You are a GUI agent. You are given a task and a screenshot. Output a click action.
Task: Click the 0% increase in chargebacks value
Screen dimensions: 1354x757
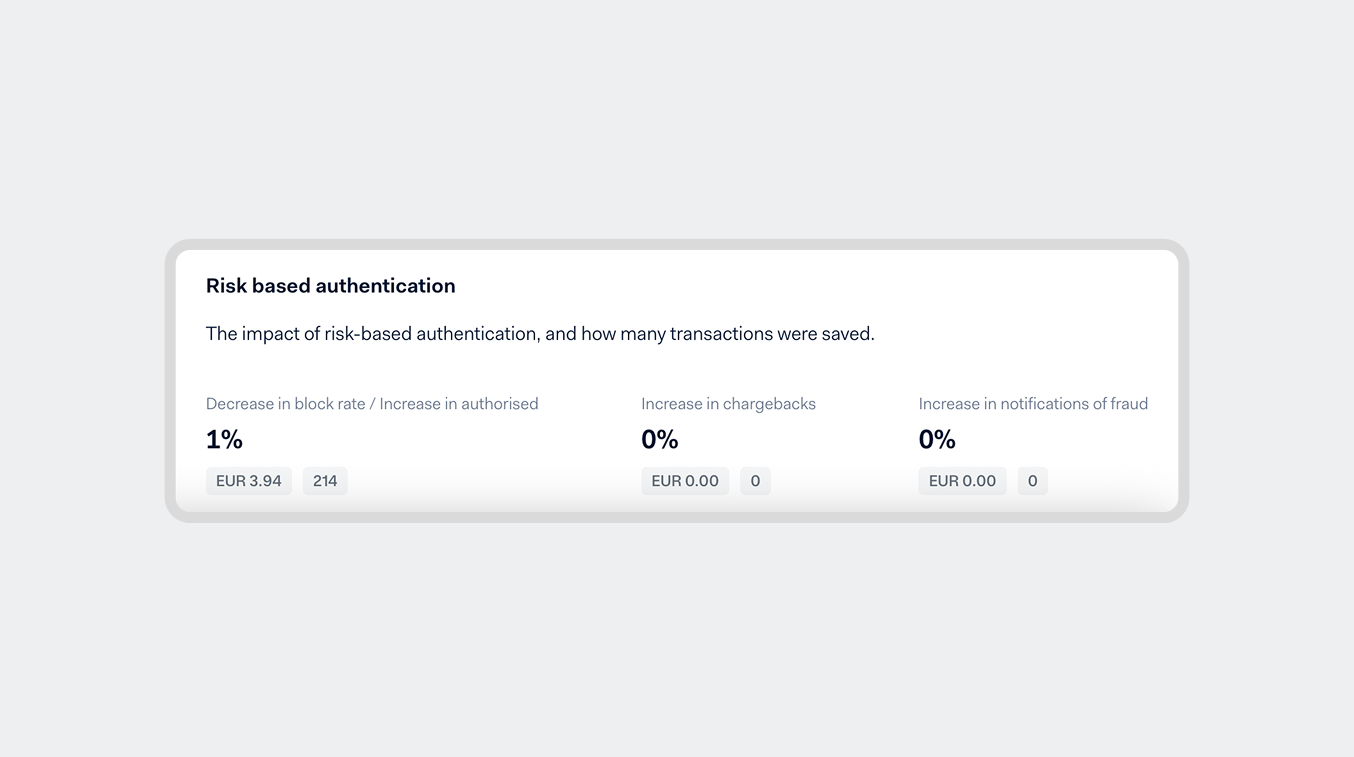[x=659, y=438]
